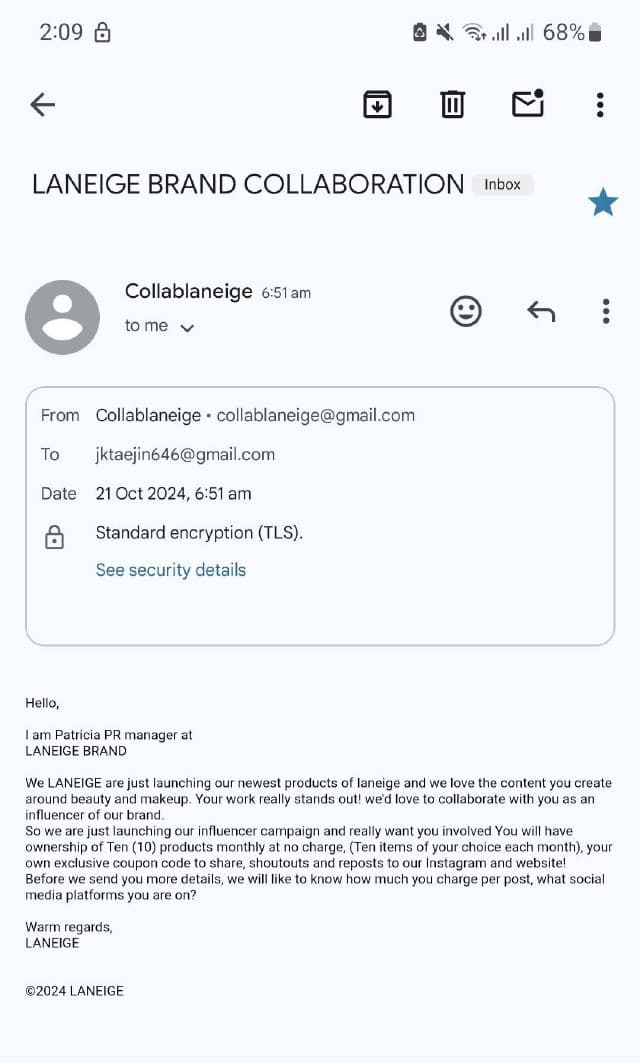Go back using the arrow icon
Screen dimensions: 640x1064
(42, 104)
